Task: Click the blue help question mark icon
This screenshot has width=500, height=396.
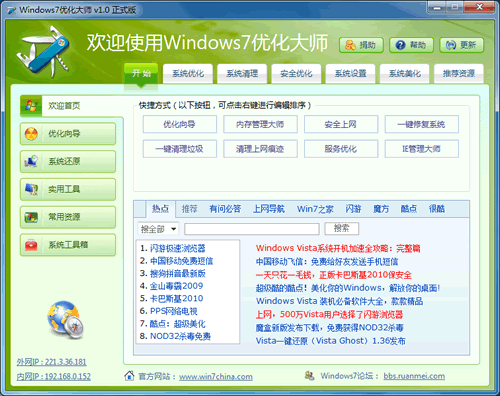Action: click(400, 45)
